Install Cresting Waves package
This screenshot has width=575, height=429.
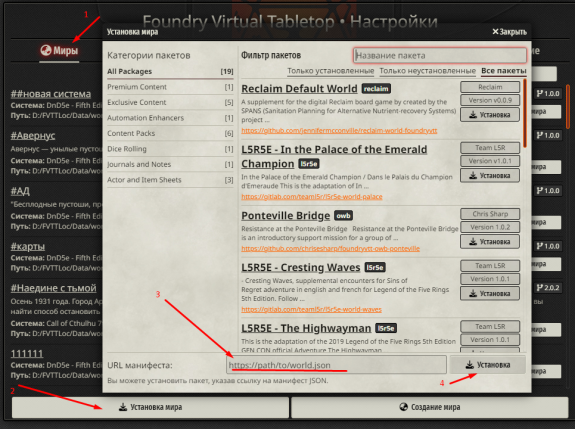click(490, 293)
